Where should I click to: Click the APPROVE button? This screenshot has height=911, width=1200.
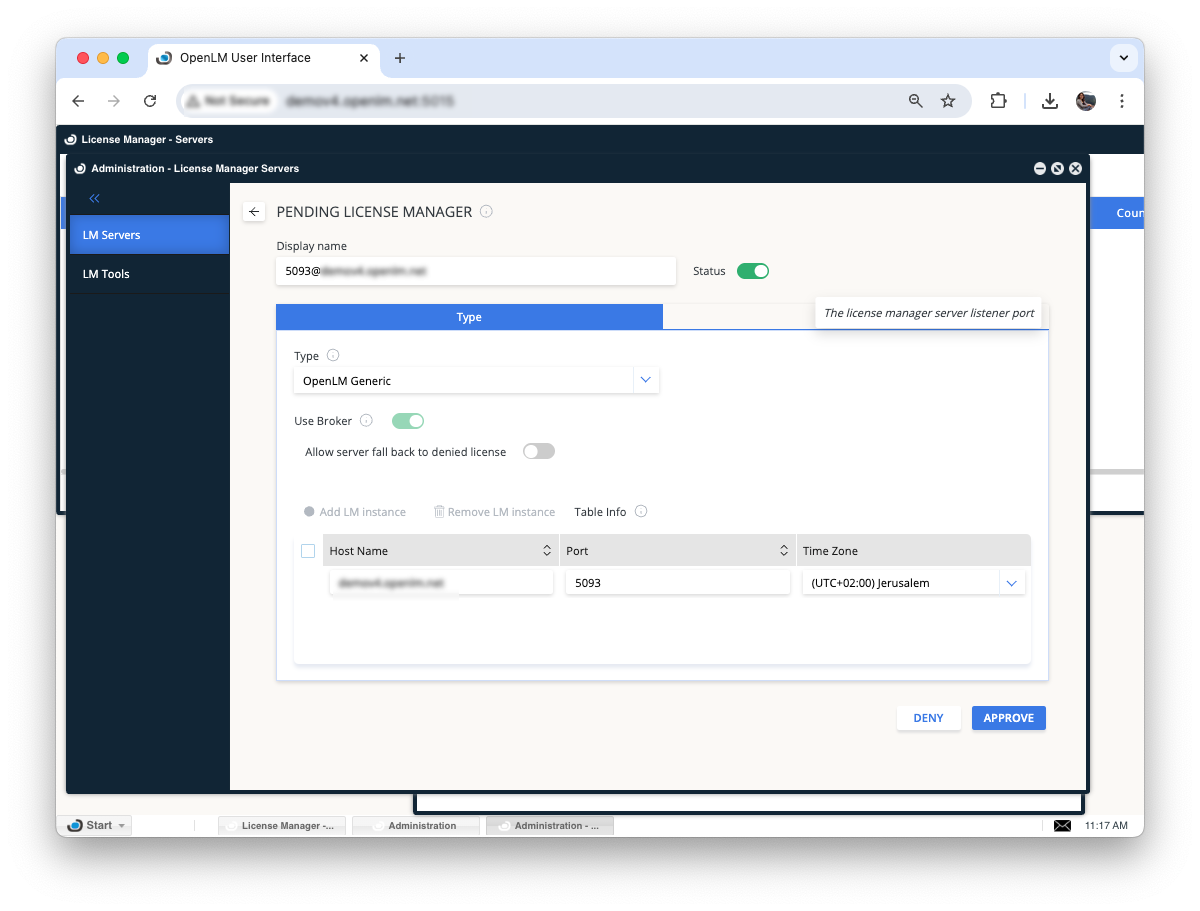tap(1008, 718)
